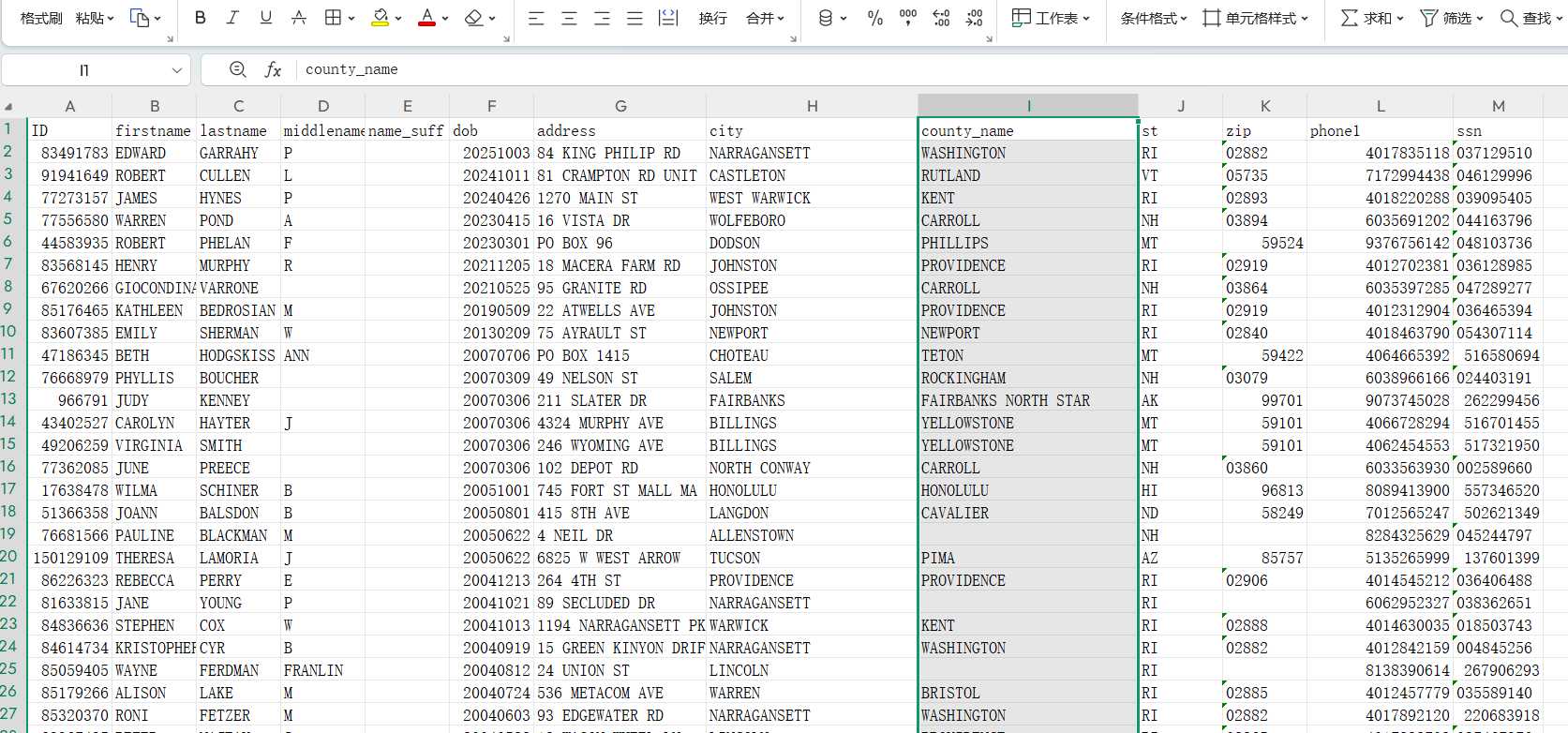
Task: Click the copy icon
Action: click(139, 18)
